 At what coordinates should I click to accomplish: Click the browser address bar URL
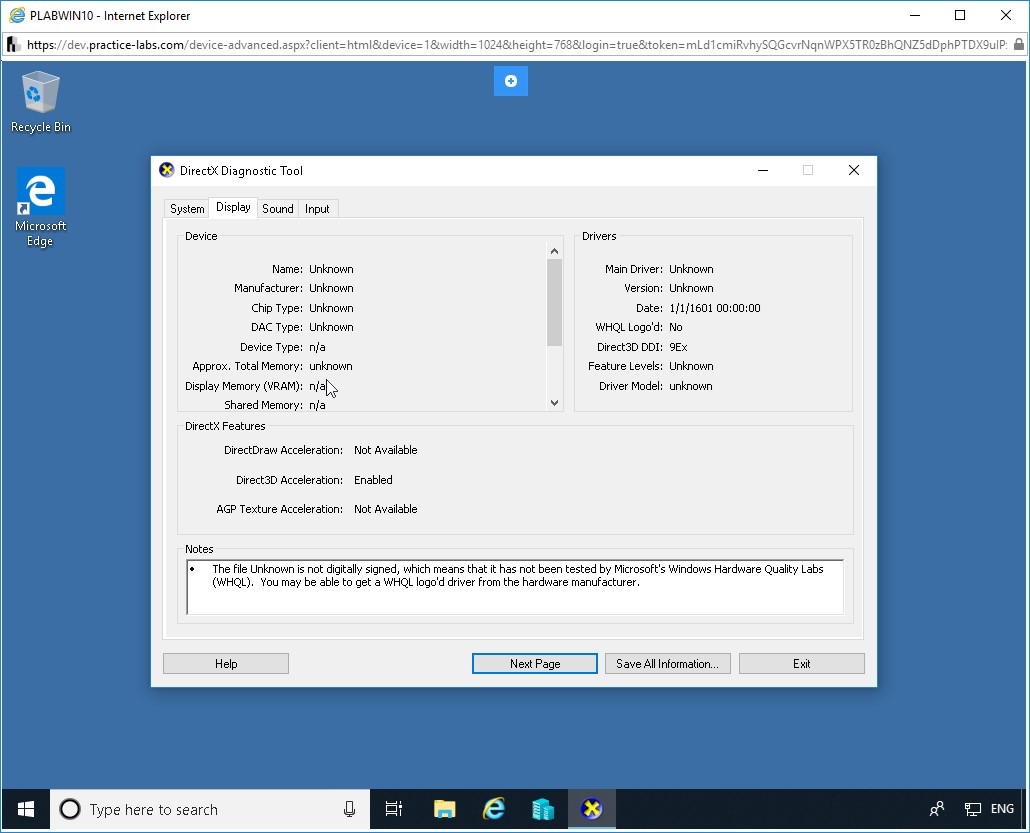pyautogui.click(x=516, y=45)
